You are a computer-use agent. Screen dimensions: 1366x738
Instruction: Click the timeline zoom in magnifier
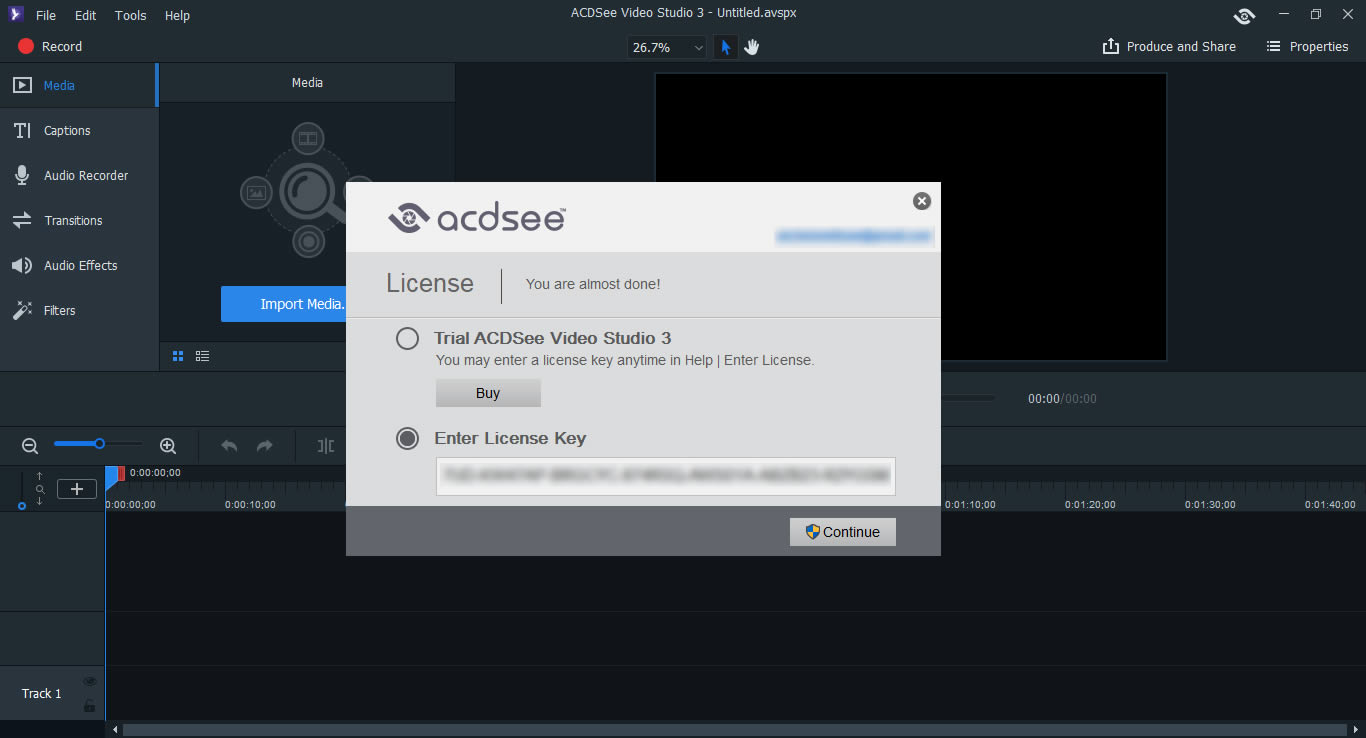coord(168,446)
